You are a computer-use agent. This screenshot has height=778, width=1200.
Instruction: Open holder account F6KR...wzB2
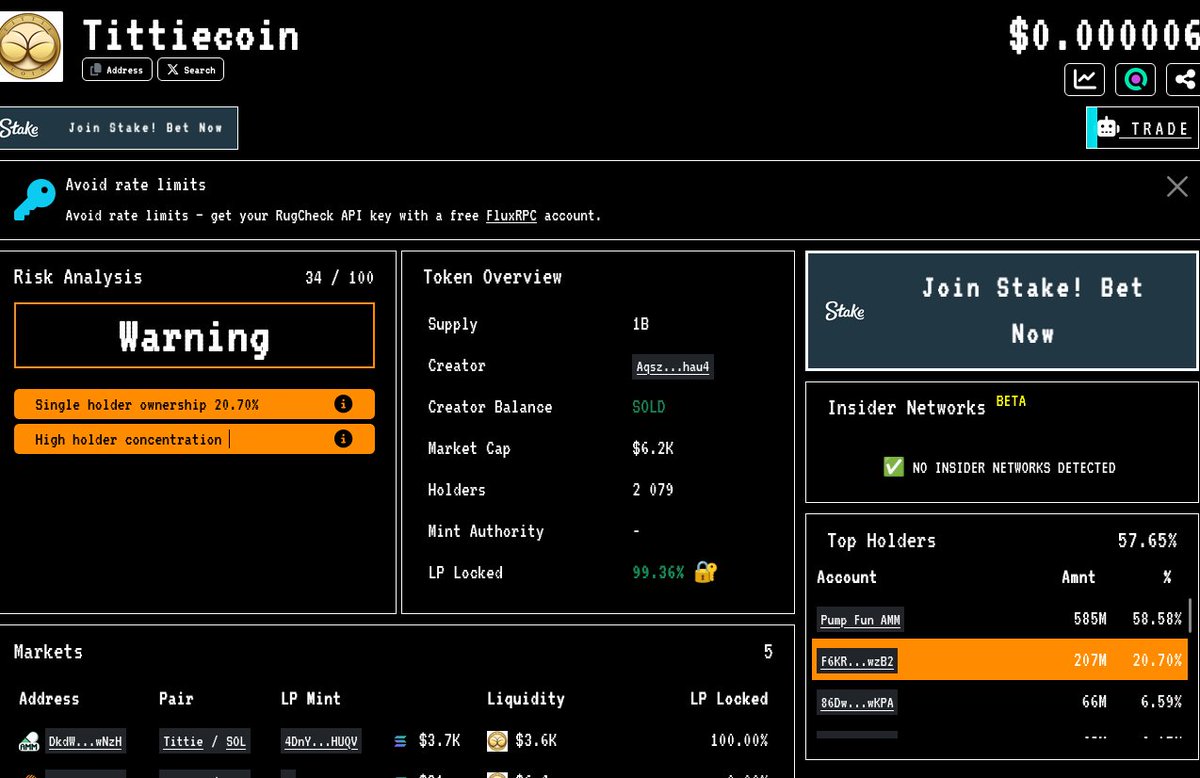pyautogui.click(x=857, y=661)
